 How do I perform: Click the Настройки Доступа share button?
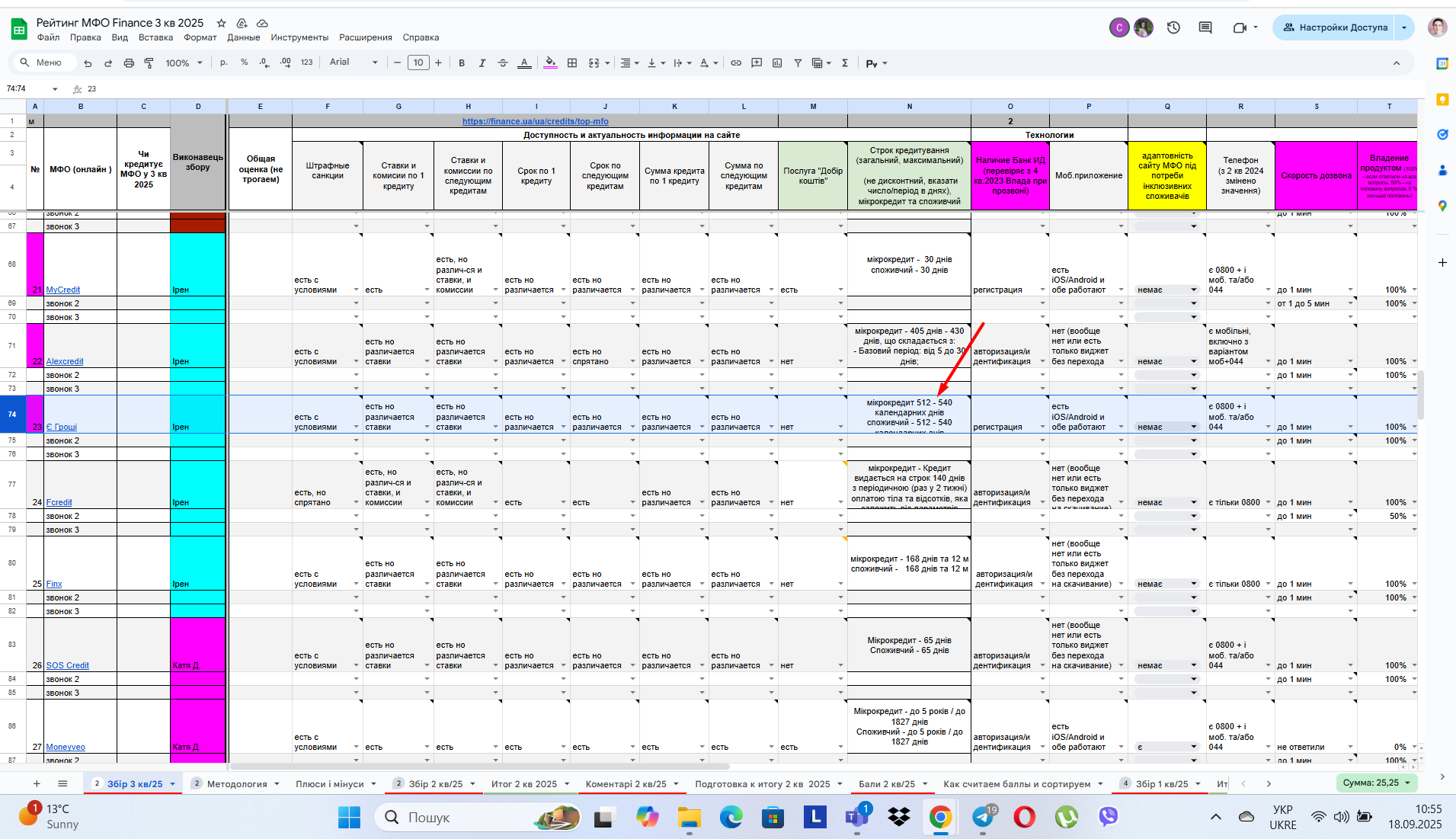click(1335, 27)
